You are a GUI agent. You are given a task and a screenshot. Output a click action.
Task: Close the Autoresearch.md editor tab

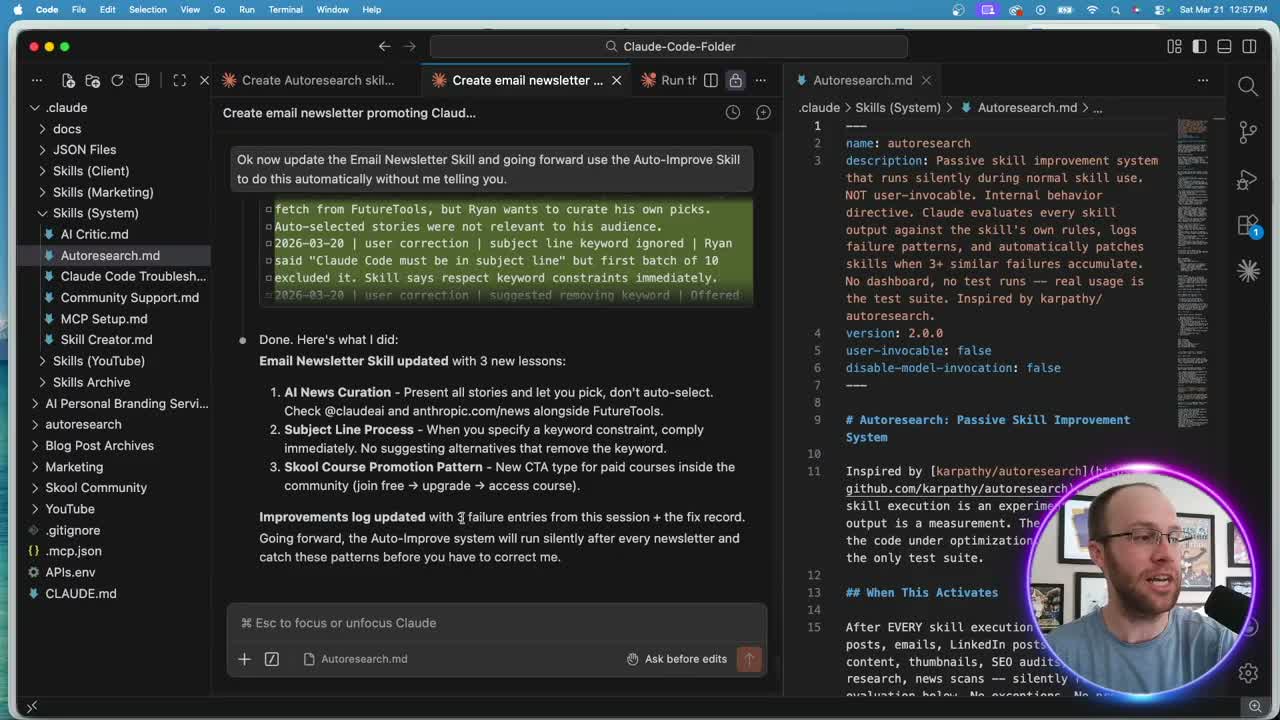click(926, 80)
